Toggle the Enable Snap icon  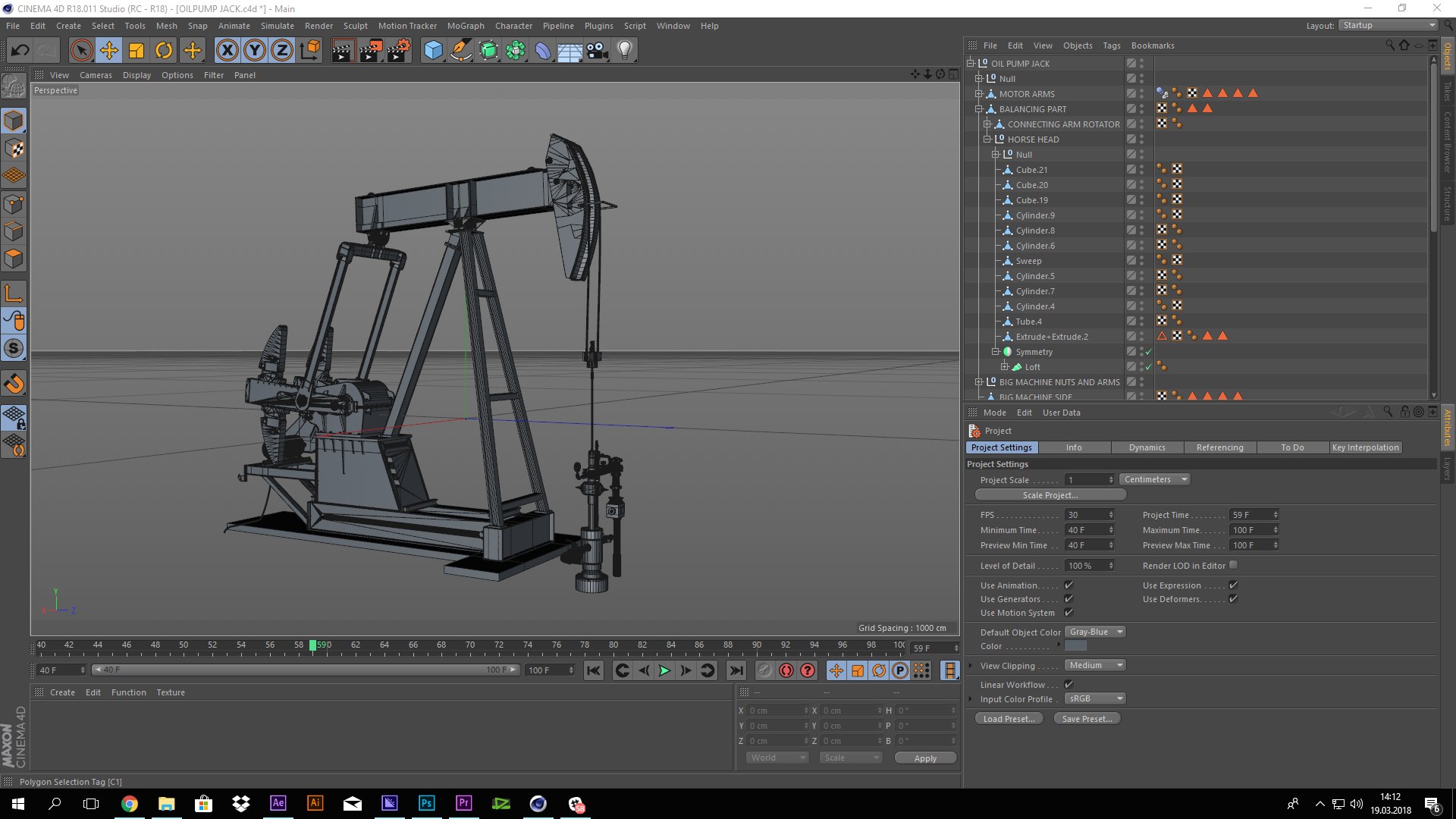coord(14,384)
